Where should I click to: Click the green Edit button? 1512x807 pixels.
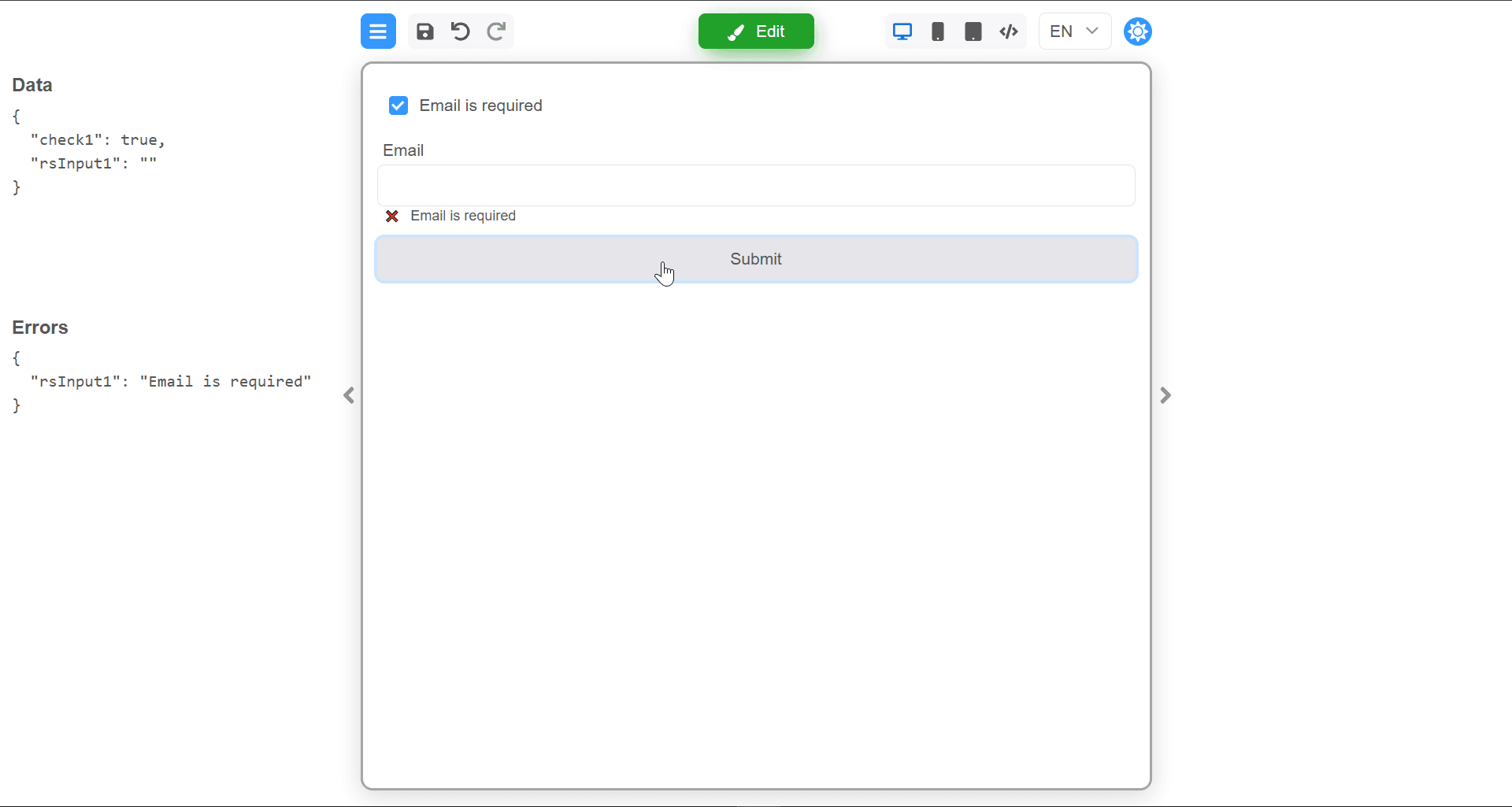tap(756, 31)
